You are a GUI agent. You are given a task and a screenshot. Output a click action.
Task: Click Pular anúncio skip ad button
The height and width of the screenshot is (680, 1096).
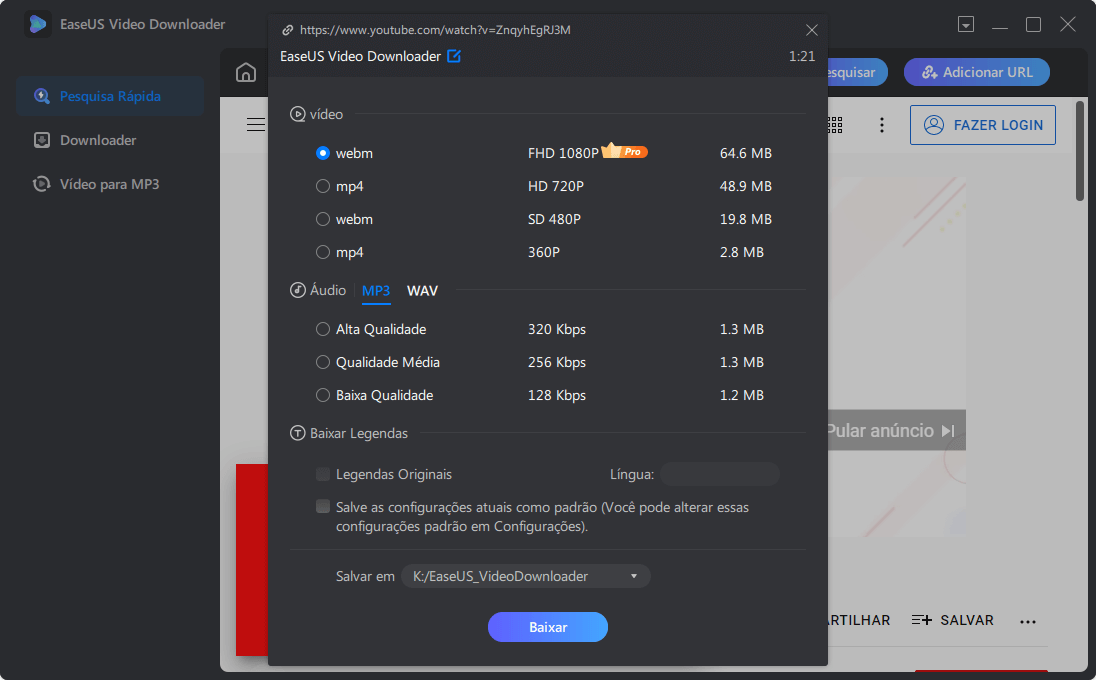(897, 430)
